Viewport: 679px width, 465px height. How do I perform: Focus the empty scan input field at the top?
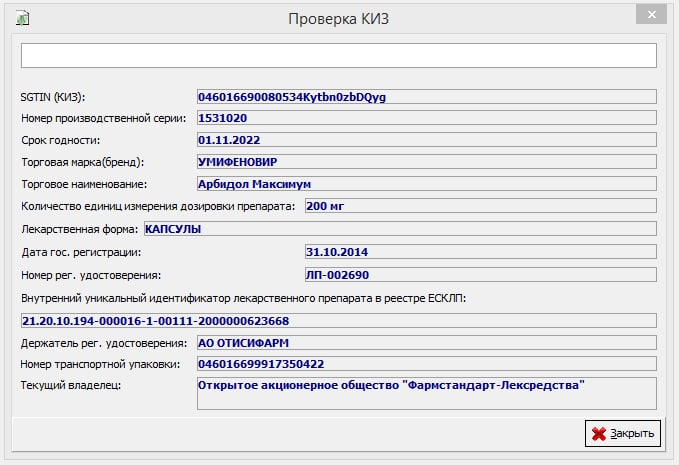point(339,55)
